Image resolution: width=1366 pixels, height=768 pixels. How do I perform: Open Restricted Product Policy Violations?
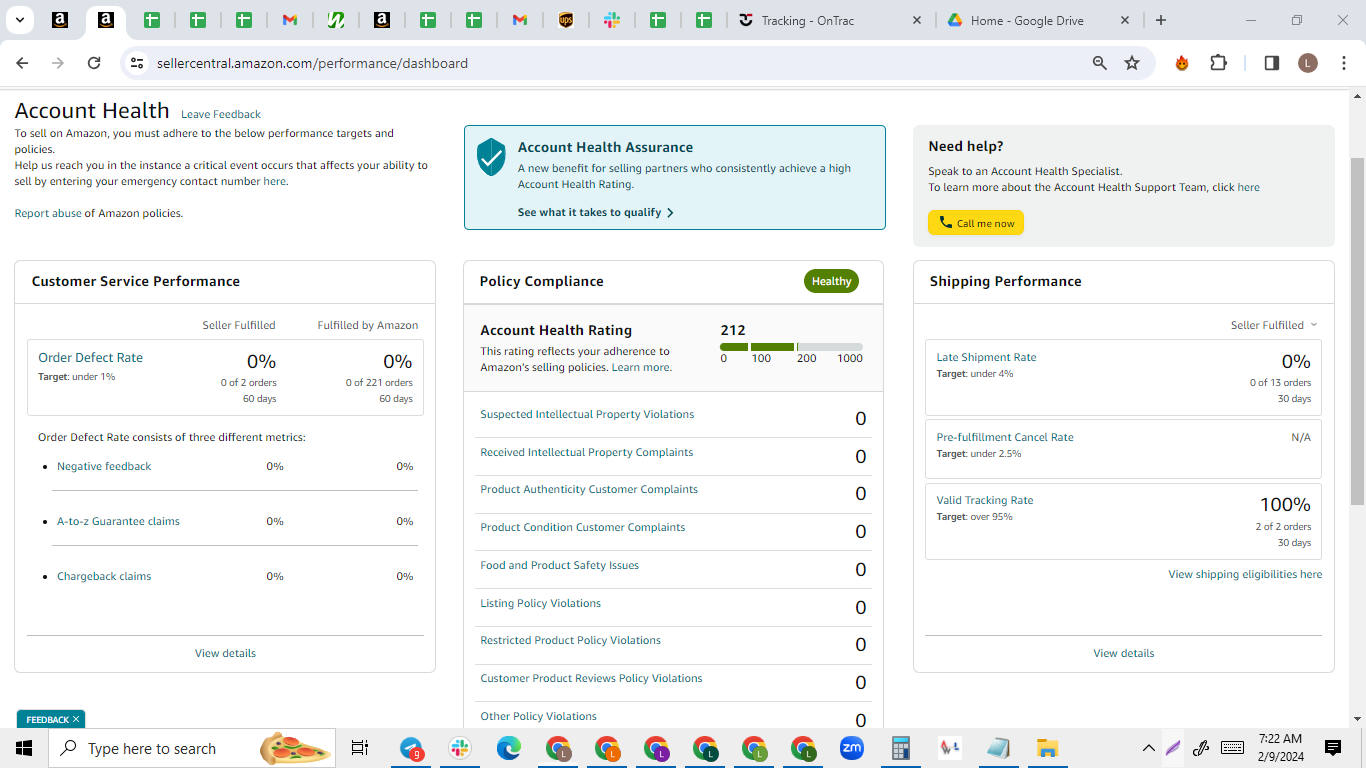point(570,640)
